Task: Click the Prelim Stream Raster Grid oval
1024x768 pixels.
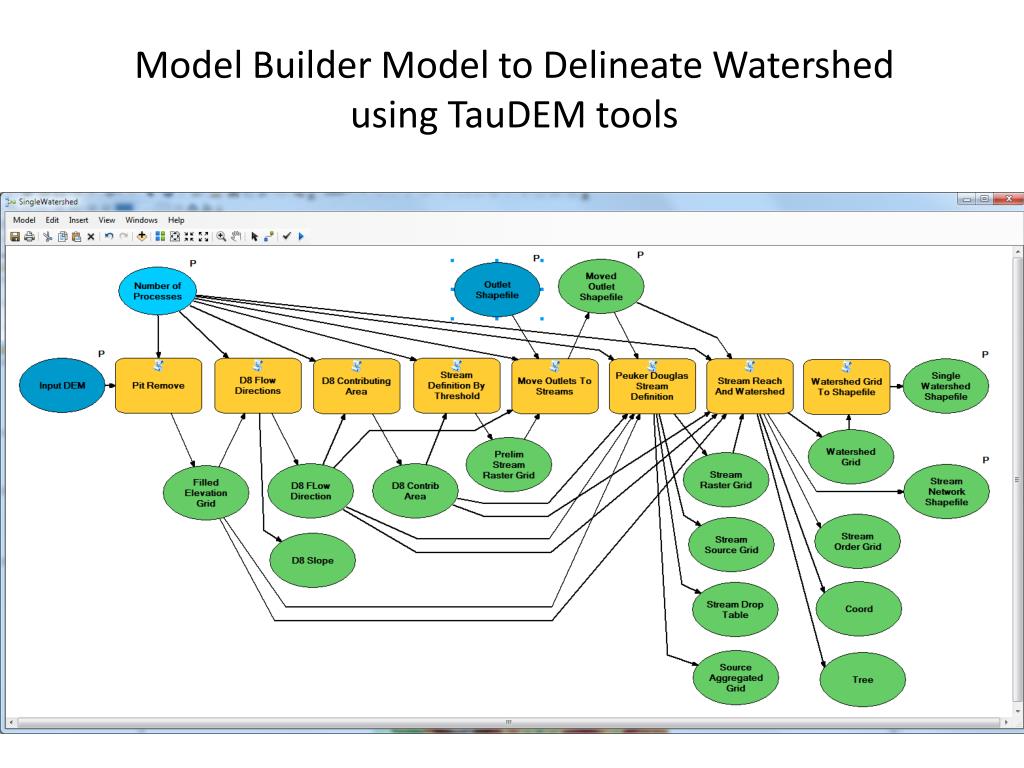Action: (x=509, y=465)
